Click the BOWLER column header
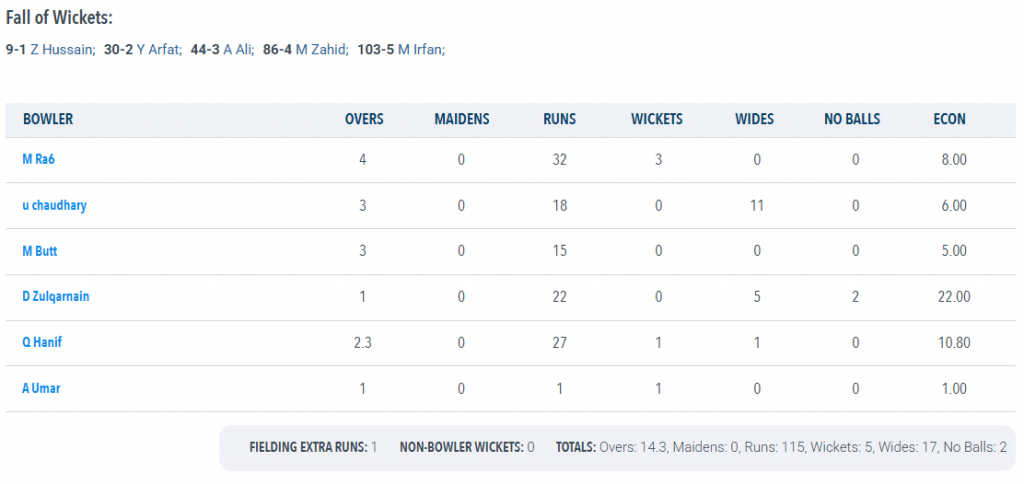 click(48, 120)
